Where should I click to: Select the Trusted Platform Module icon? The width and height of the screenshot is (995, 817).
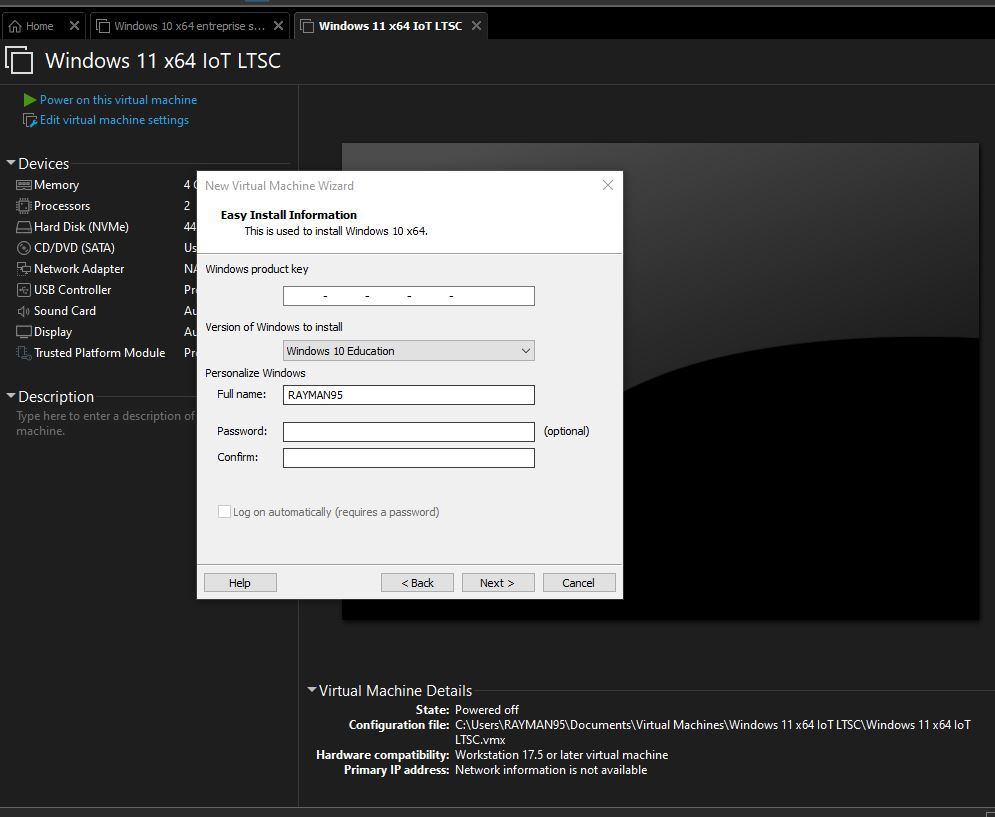24,353
